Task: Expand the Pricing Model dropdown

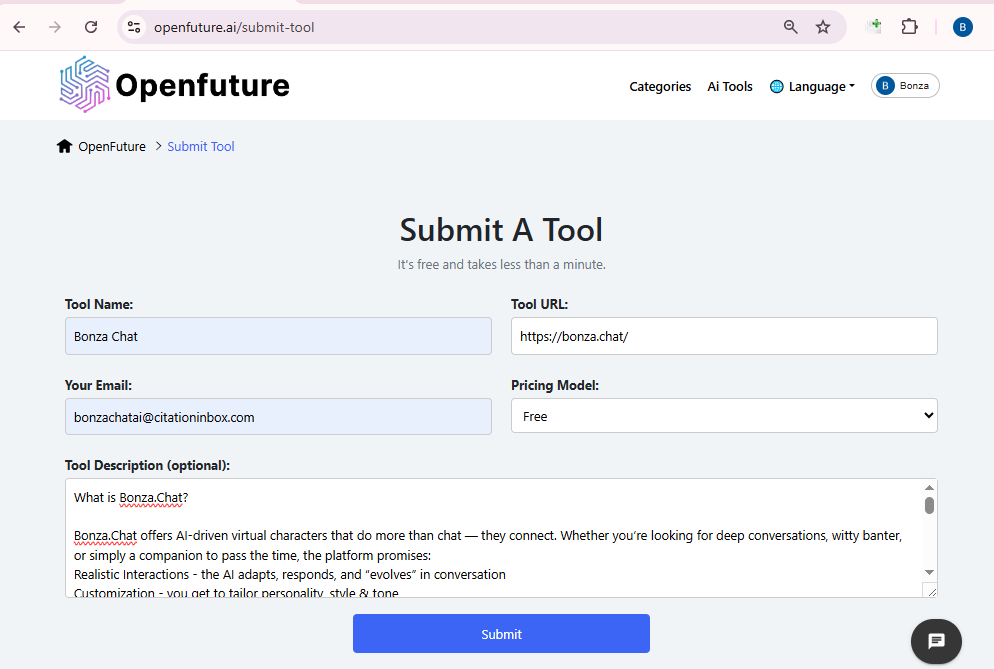Action: (724, 416)
